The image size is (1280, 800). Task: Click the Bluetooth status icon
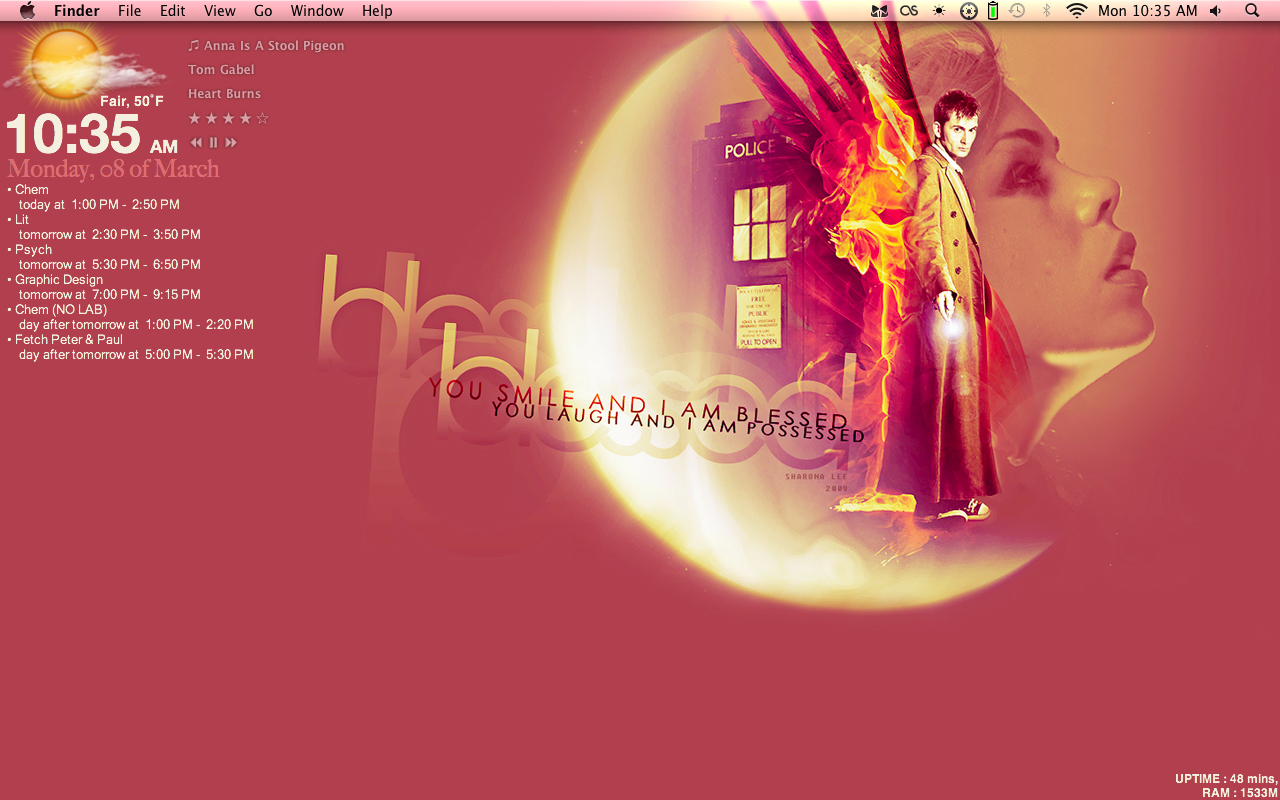click(1047, 11)
